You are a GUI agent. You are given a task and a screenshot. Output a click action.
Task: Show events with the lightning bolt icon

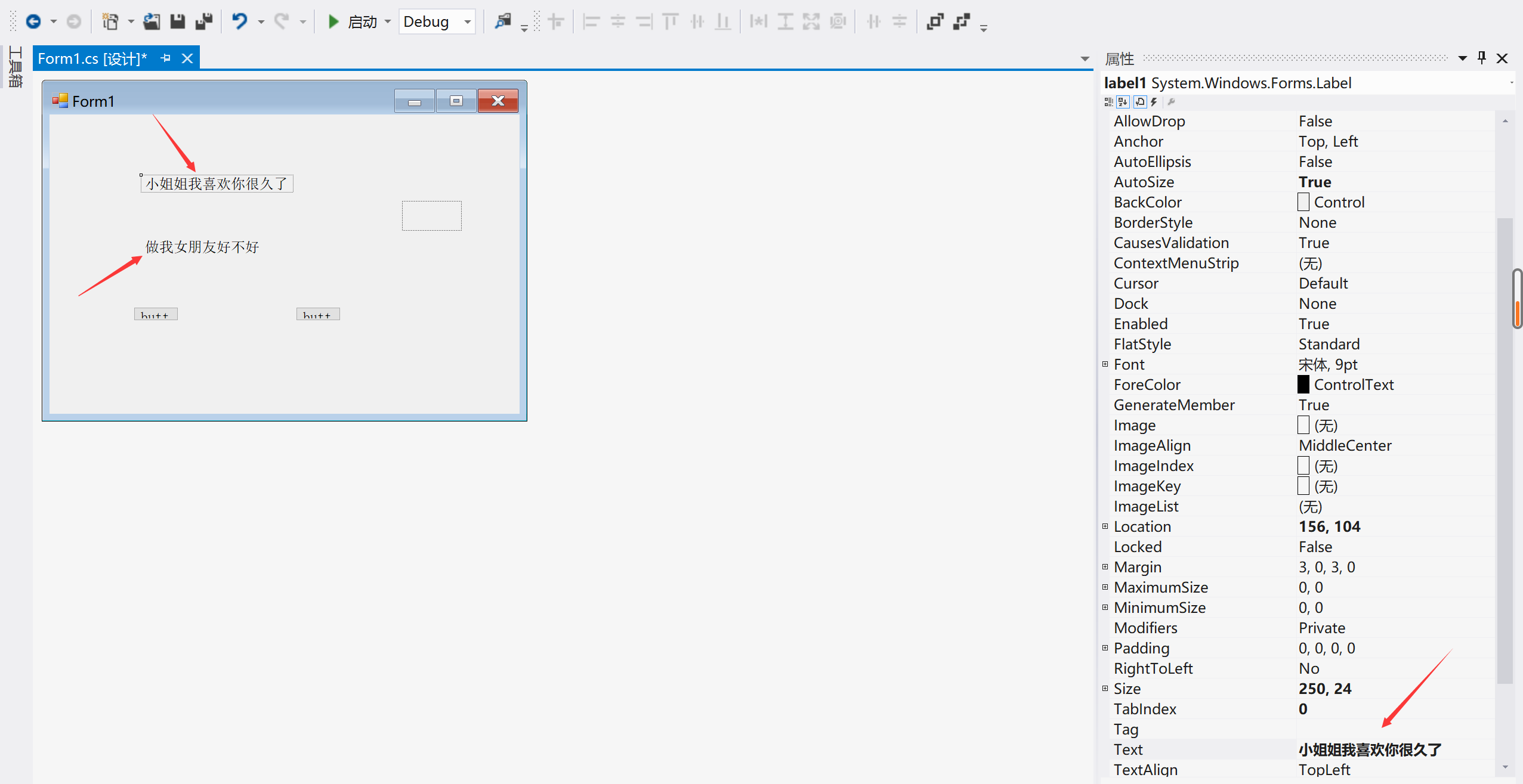pos(1154,102)
